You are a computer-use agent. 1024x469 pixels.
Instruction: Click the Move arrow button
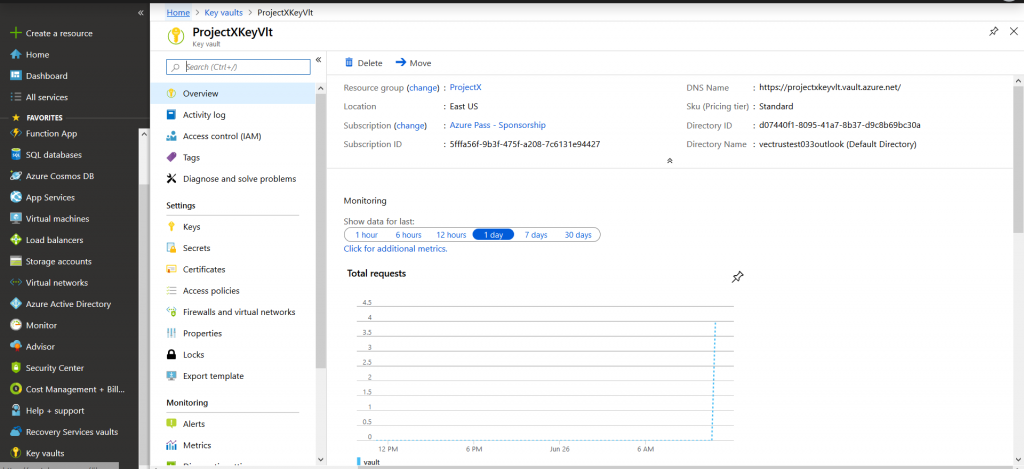(x=413, y=63)
